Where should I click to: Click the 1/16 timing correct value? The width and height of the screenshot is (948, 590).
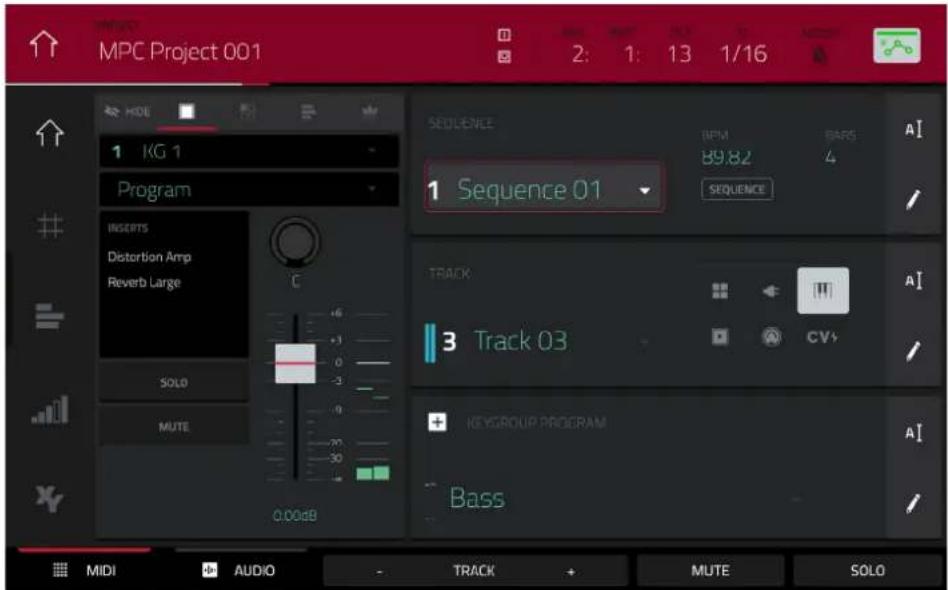tap(743, 54)
